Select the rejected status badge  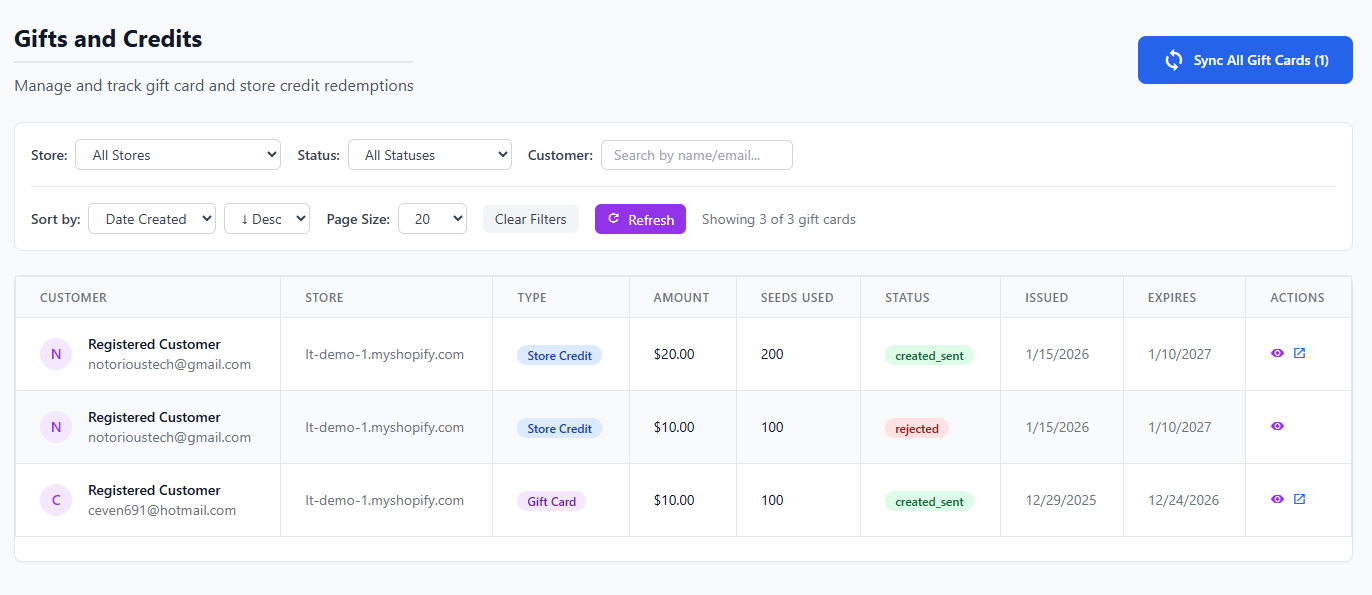pyautogui.click(x=916, y=428)
